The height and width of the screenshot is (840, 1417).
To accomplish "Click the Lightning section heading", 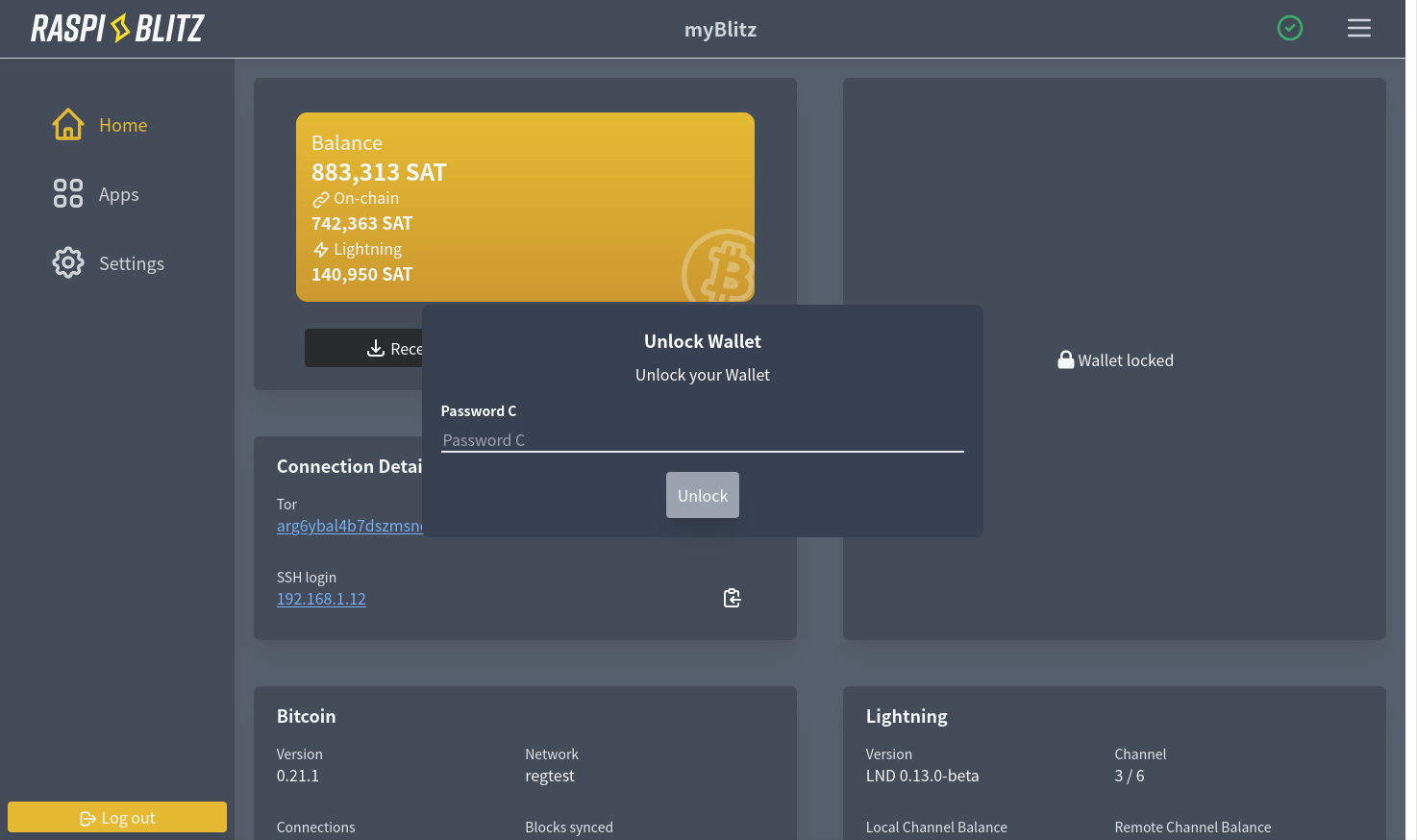I will [x=907, y=716].
